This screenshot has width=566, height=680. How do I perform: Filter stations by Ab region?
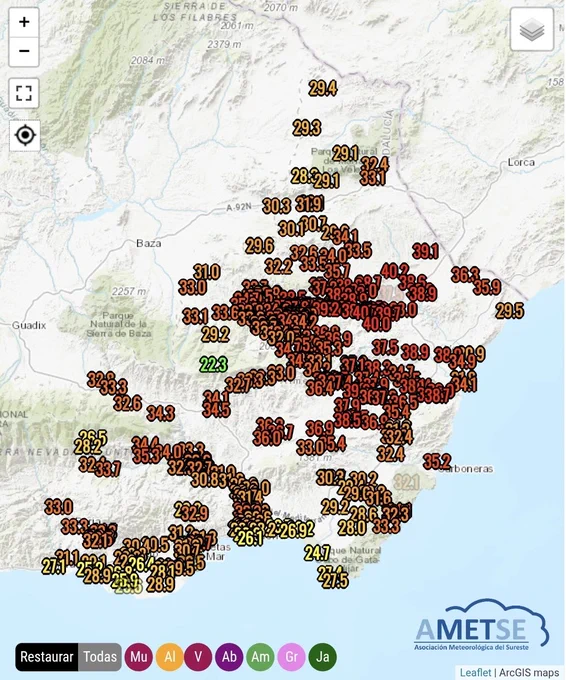tap(229, 657)
